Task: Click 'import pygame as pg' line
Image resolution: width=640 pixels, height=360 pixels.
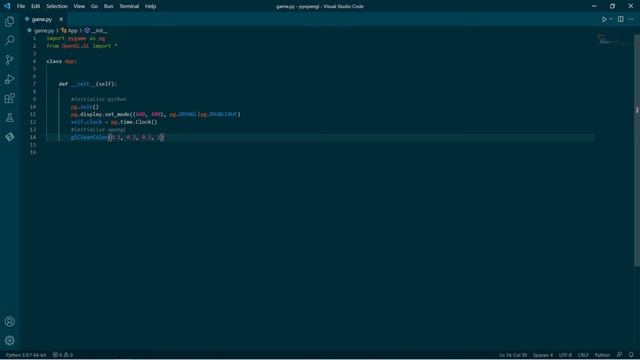Action: 76,38
